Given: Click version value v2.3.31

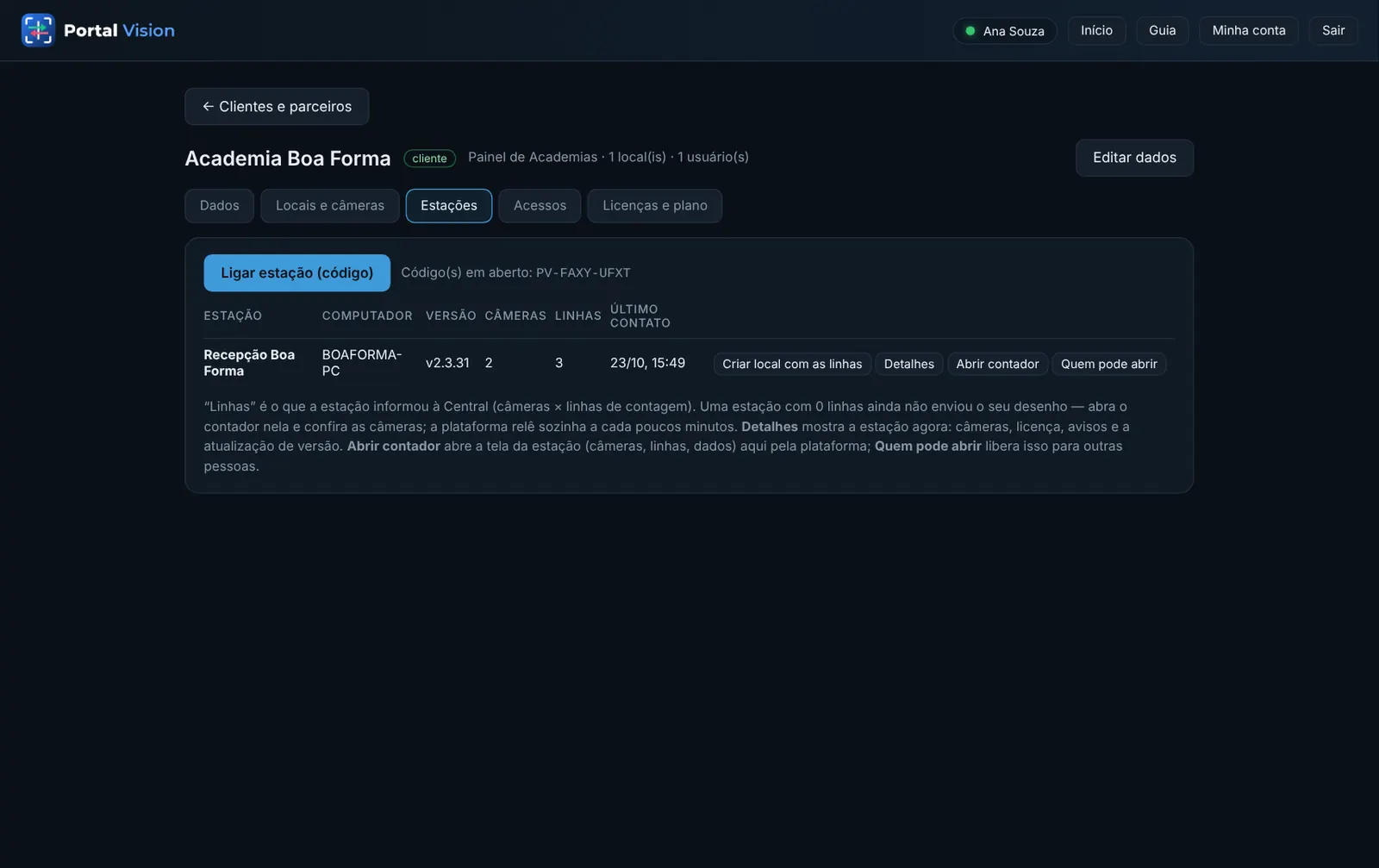Looking at the screenshot, I should click(447, 363).
